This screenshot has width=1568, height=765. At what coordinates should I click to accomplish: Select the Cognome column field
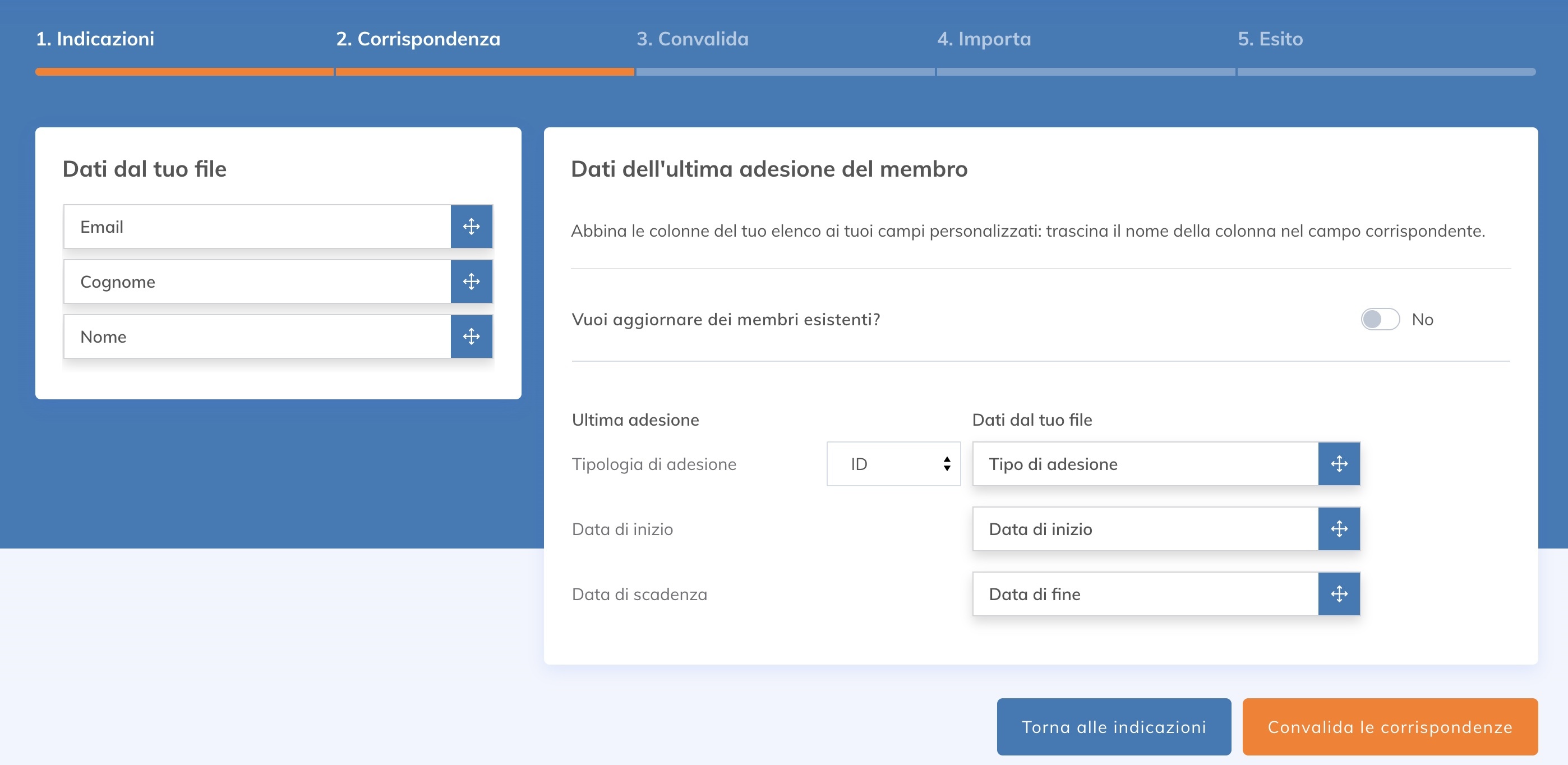pos(257,281)
